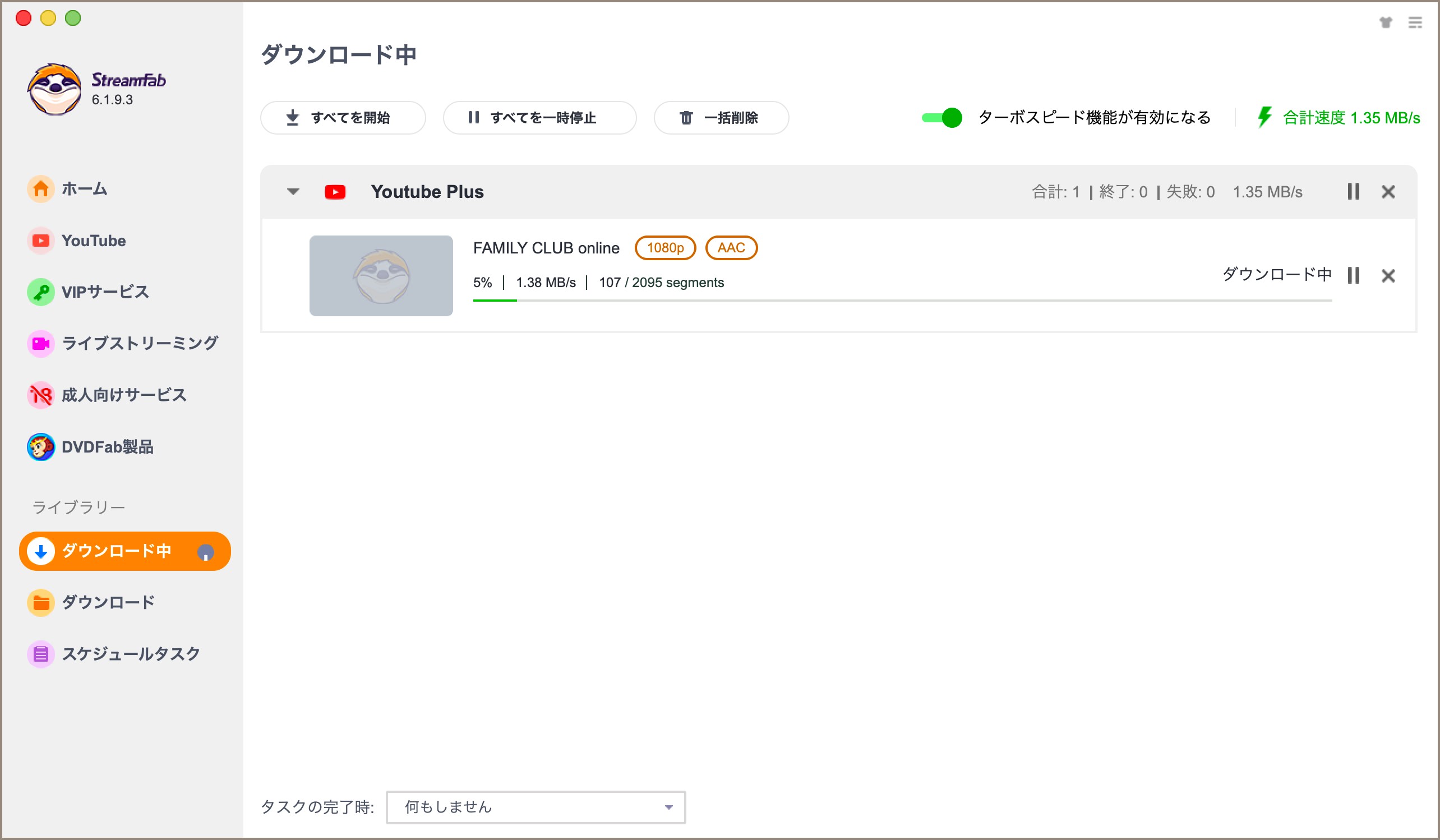This screenshot has width=1440, height=840.
Task: Click the タスクの完了時: label
Action: [318, 807]
